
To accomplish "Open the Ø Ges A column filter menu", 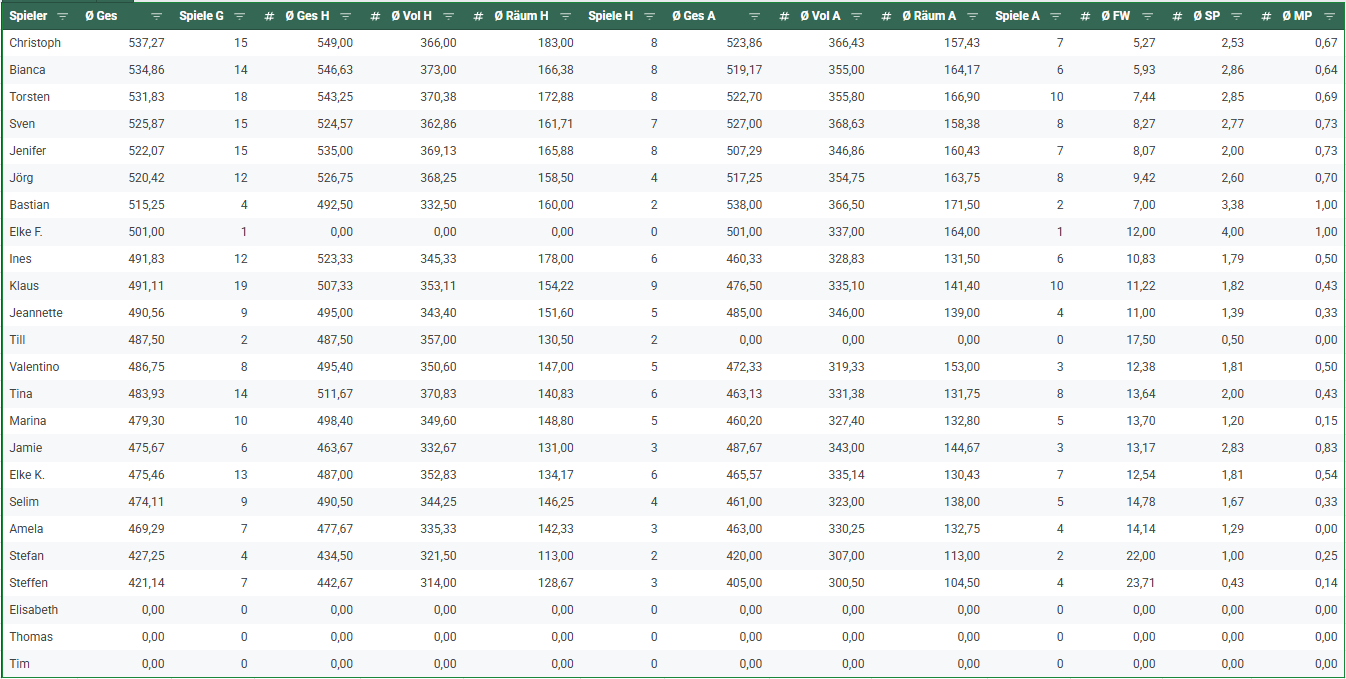I will point(754,17).
